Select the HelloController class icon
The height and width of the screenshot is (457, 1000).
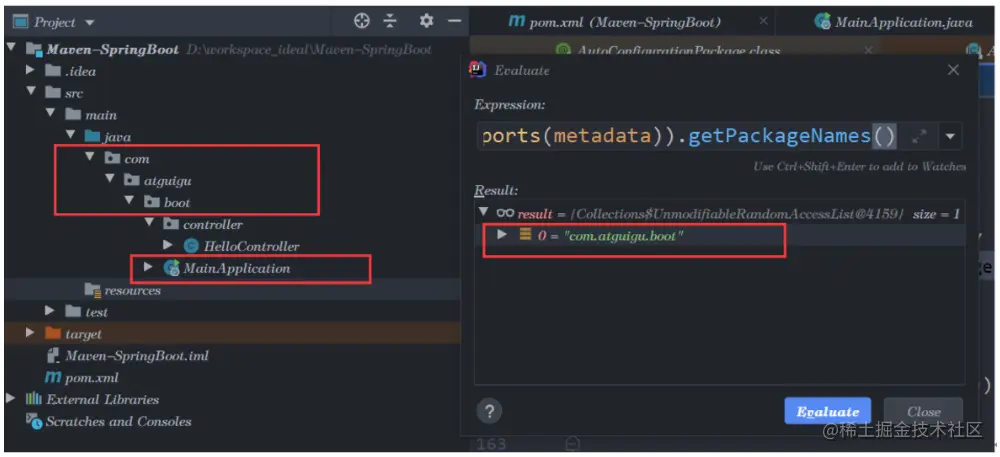pyautogui.click(x=191, y=246)
